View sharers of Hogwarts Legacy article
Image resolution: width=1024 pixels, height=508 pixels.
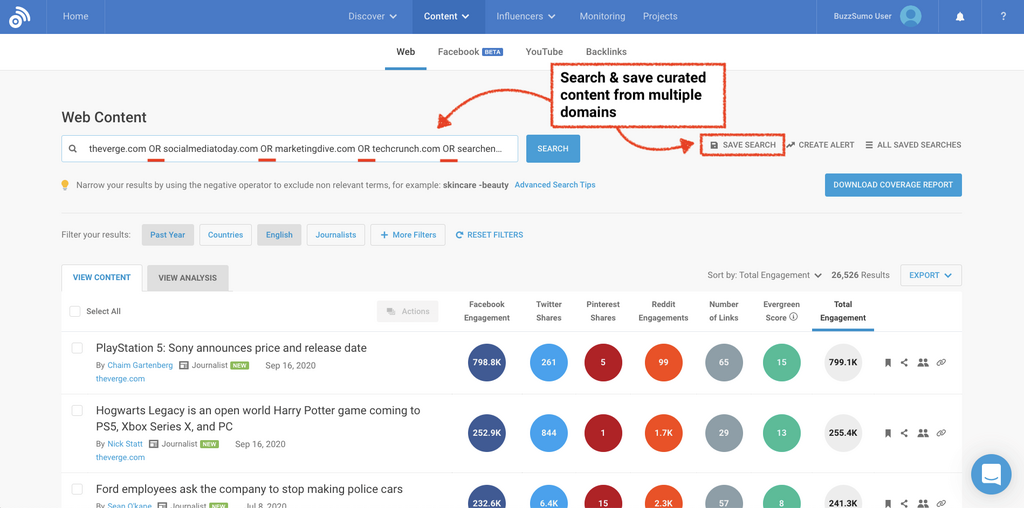922,434
